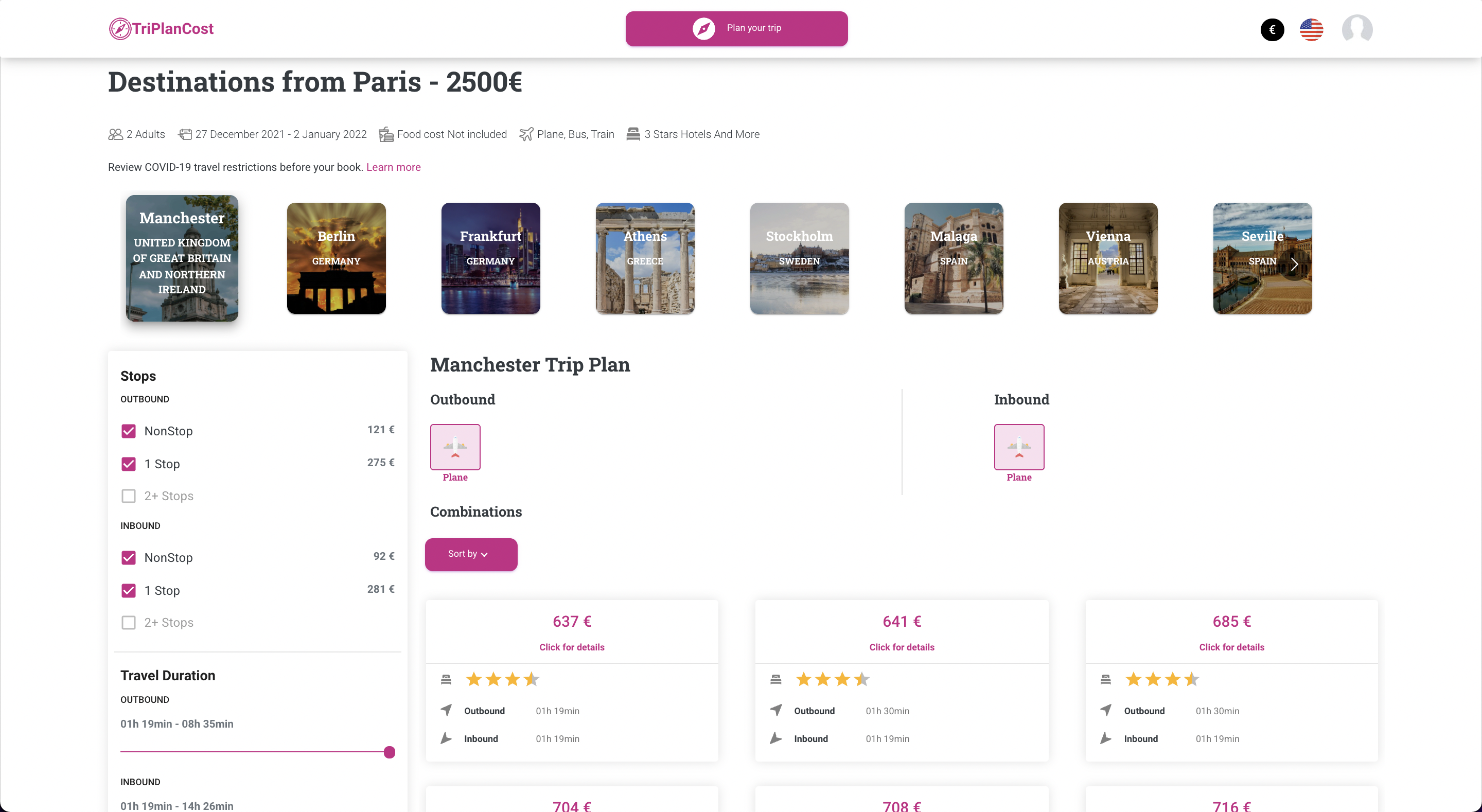Click for details on the 685€ offer
This screenshot has width=1482, height=812.
point(1231,647)
